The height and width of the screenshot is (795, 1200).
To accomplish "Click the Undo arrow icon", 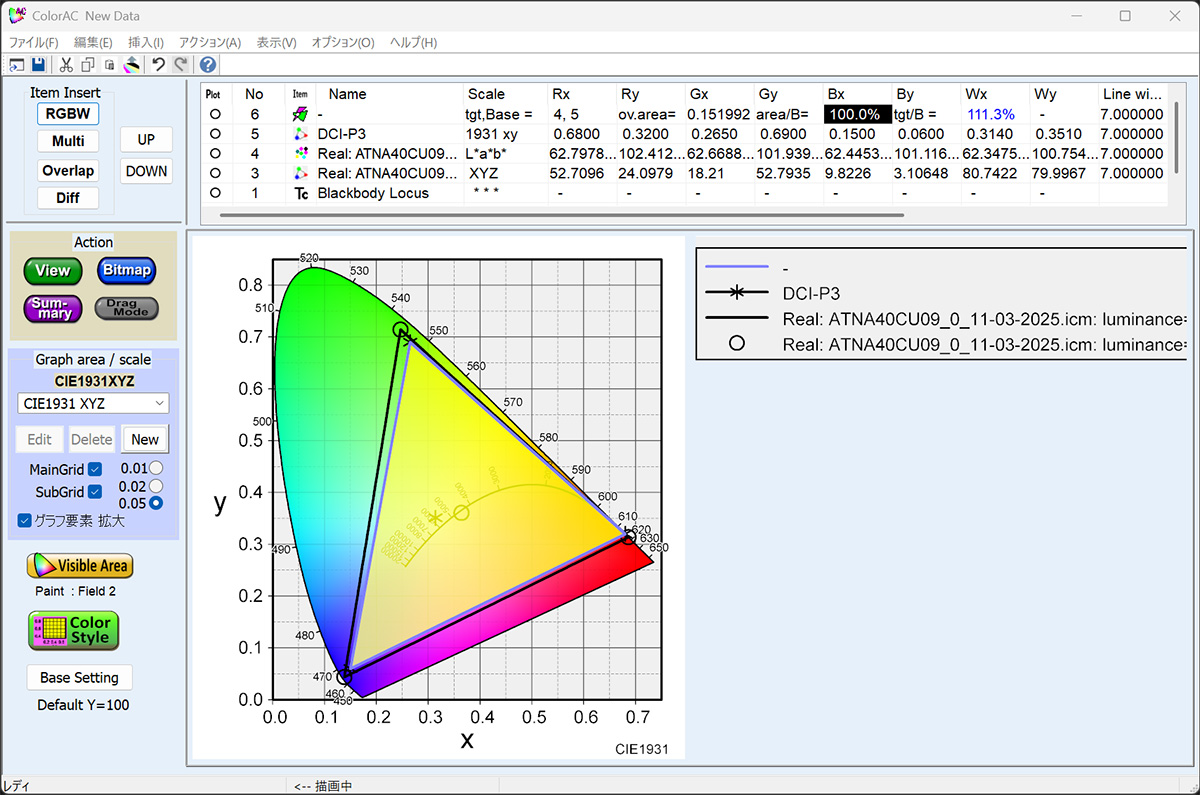I will pyautogui.click(x=158, y=65).
